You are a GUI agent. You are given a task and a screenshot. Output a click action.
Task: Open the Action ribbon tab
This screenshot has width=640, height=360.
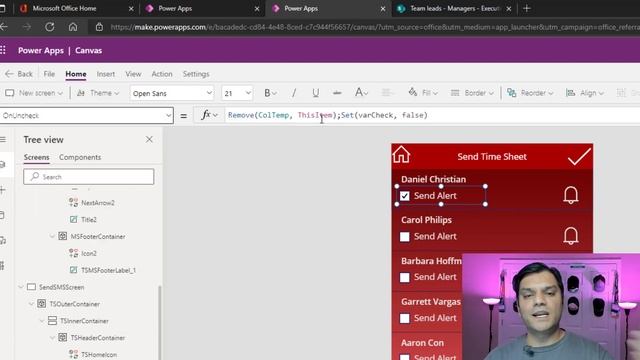(x=162, y=74)
